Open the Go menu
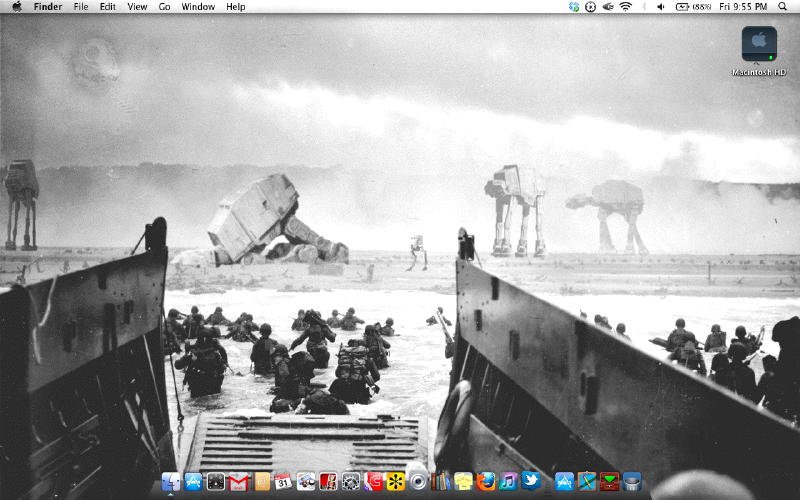This screenshot has width=800, height=500. pos(164,7)
